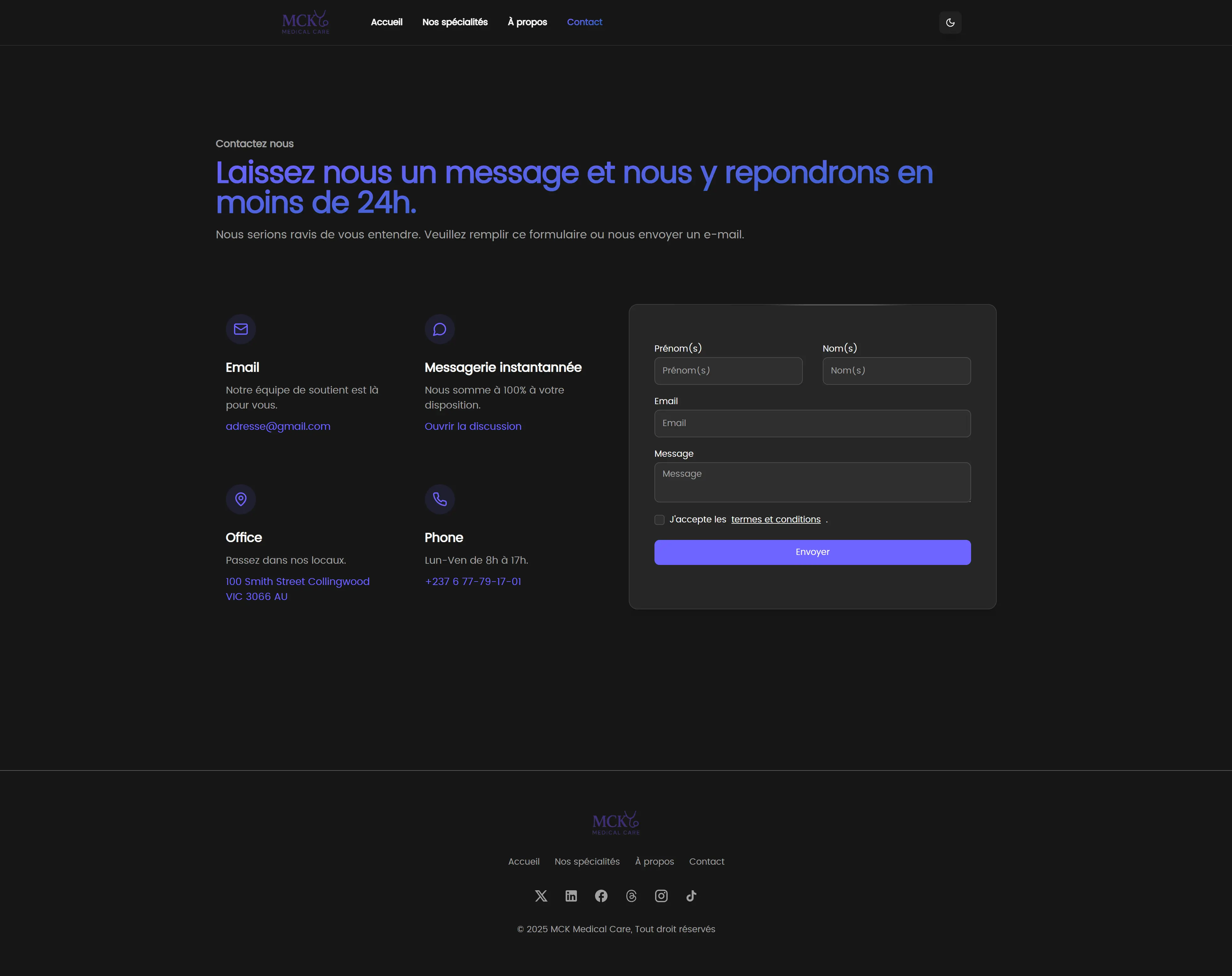This screenshot has width=1232, height=976.
Task: Click the footer MCK logo
Action: click(x=615, y=822)
